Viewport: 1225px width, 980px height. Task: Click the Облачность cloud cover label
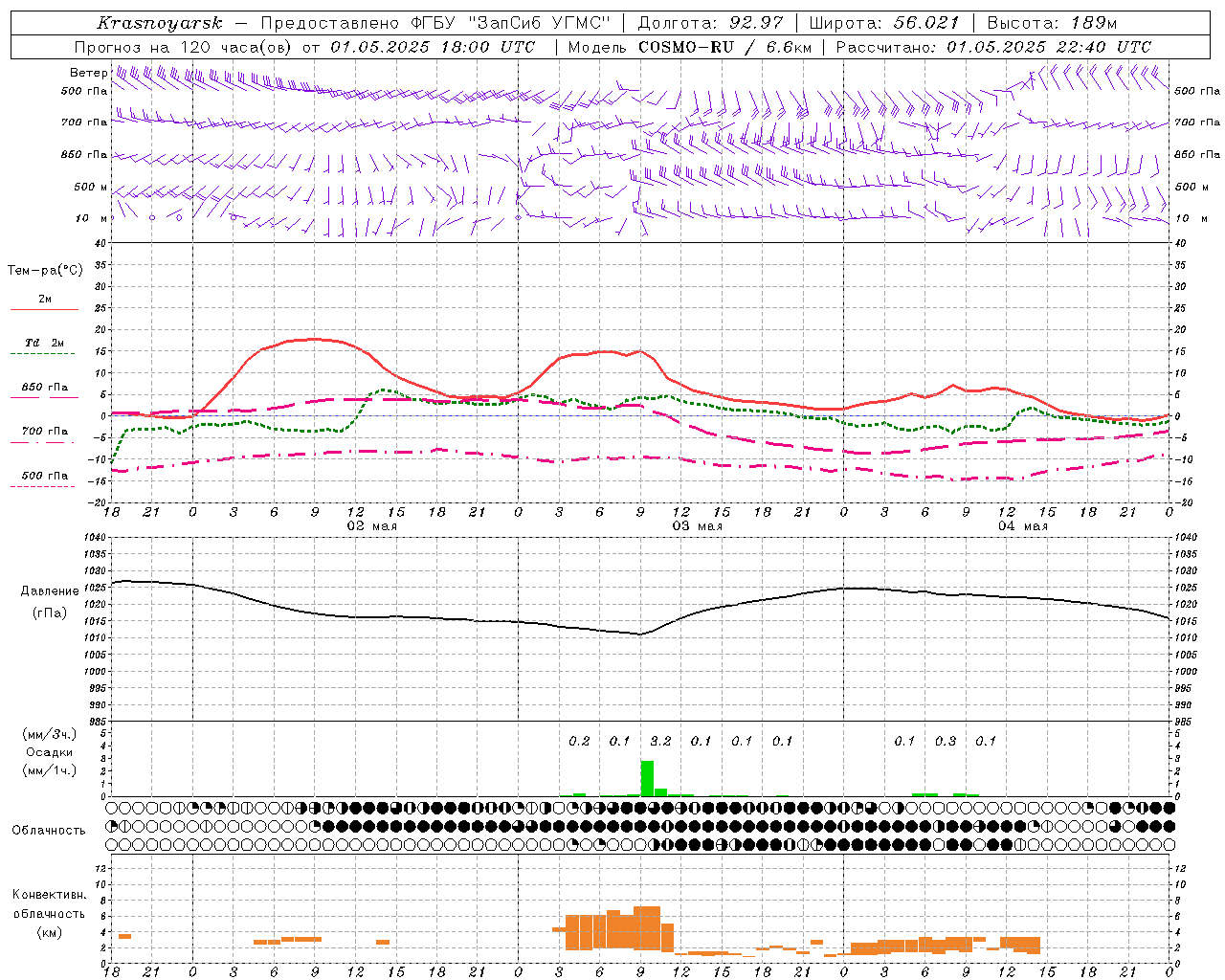pyautogui.click(x=49, y=830)
